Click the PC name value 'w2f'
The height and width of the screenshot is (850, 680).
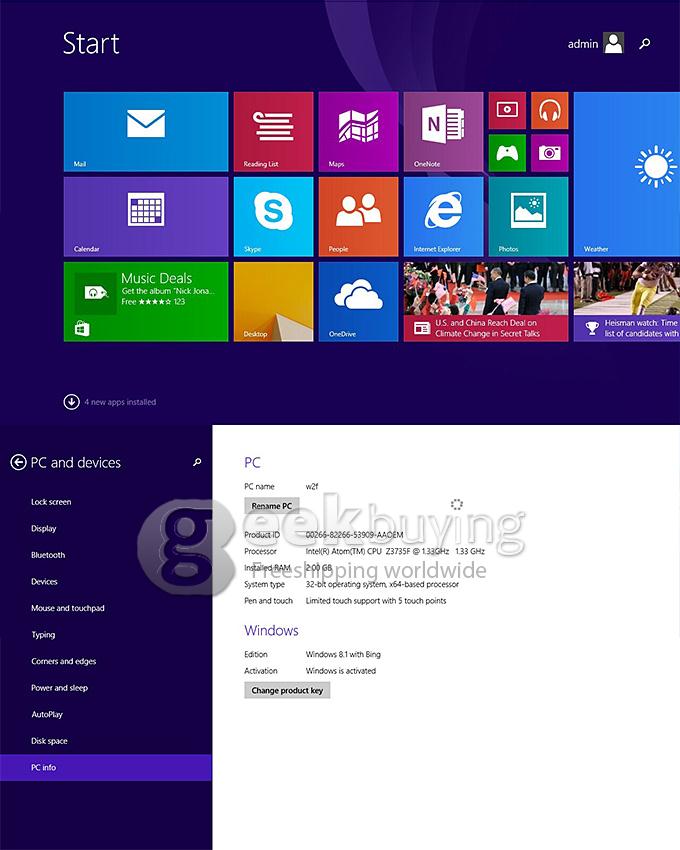coord(312,486)
